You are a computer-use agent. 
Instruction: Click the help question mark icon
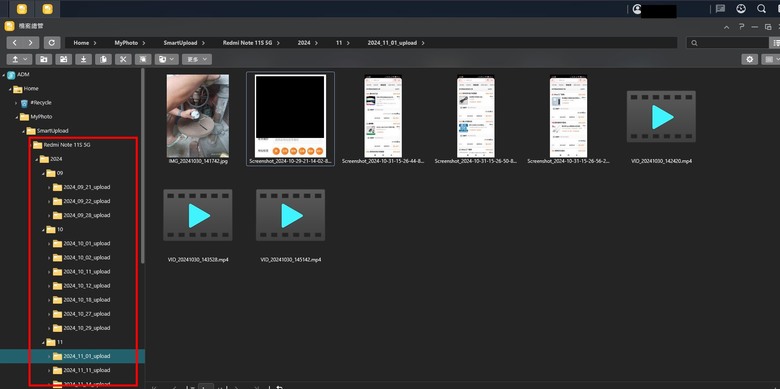(741, 26)
